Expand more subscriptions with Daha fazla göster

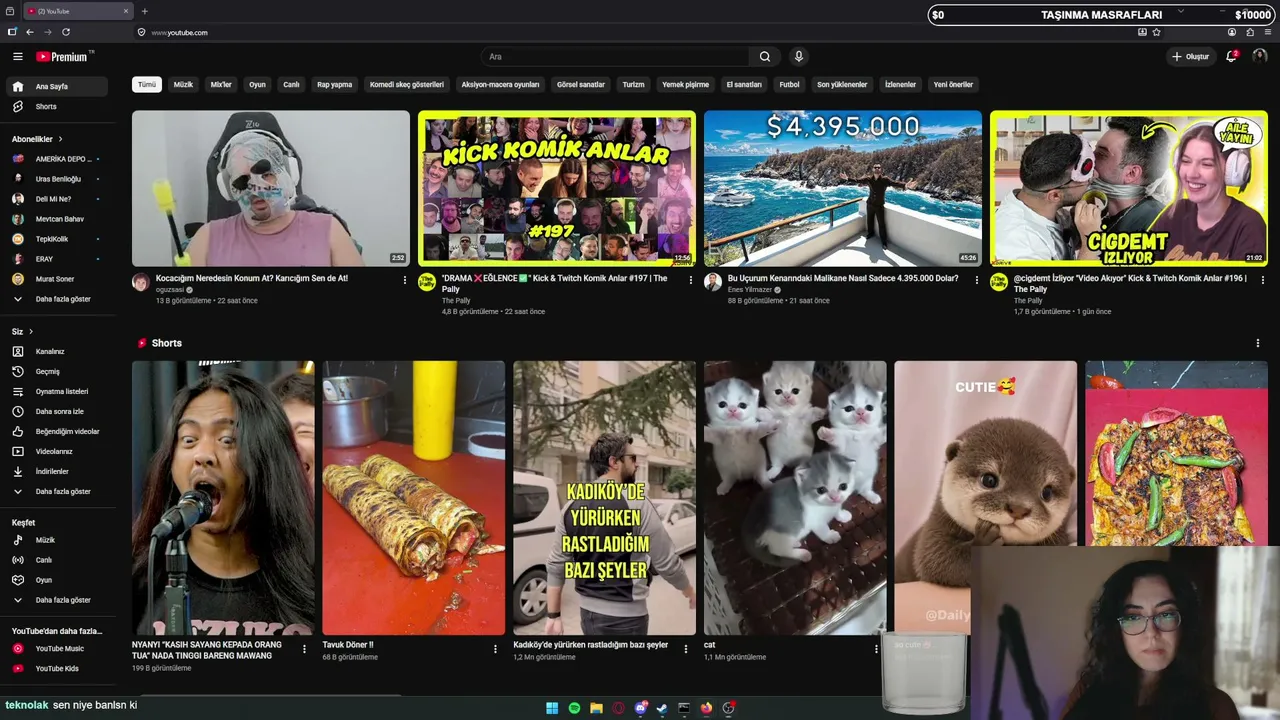59,299
